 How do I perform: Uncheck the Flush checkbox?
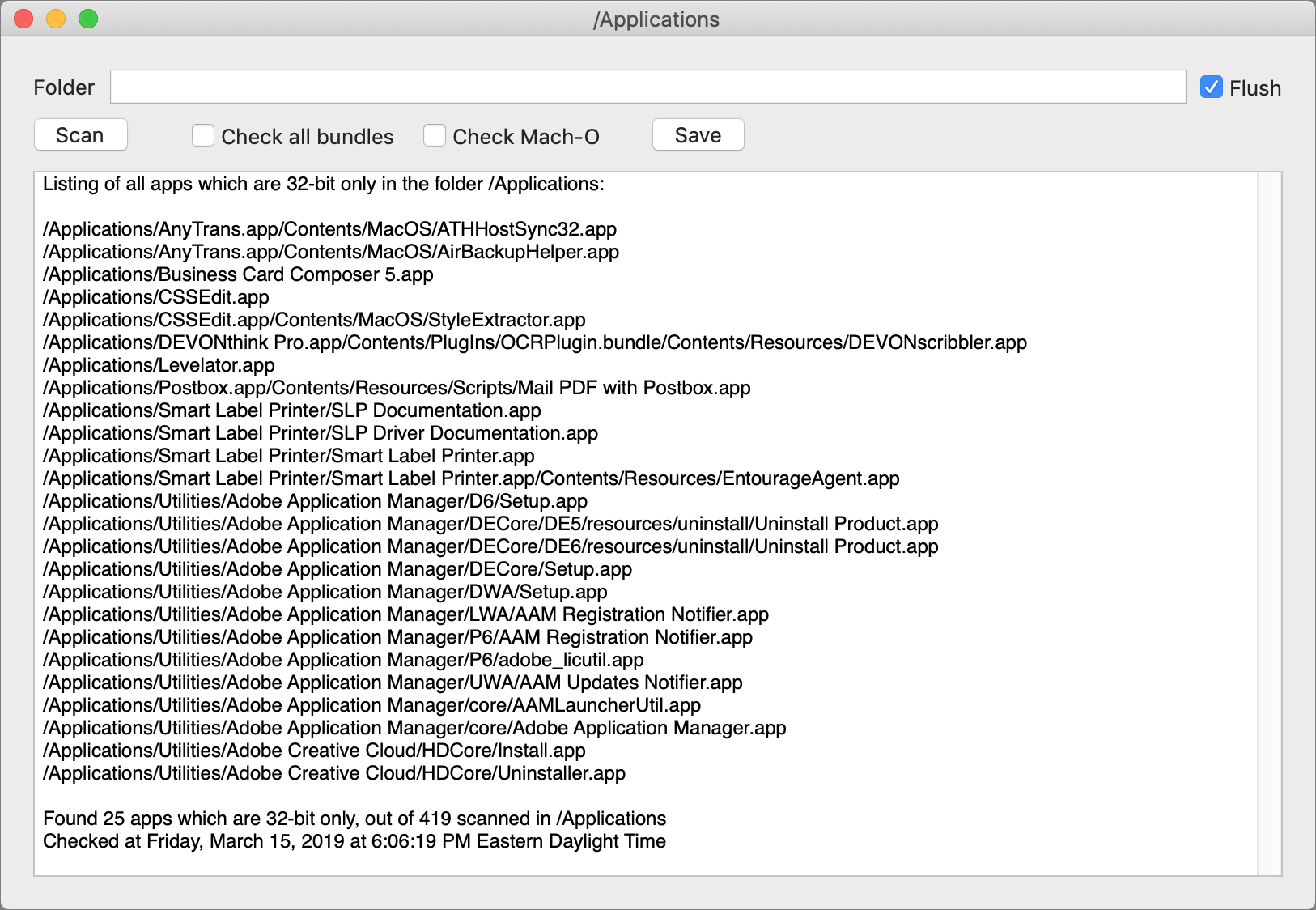point(1211,87)
